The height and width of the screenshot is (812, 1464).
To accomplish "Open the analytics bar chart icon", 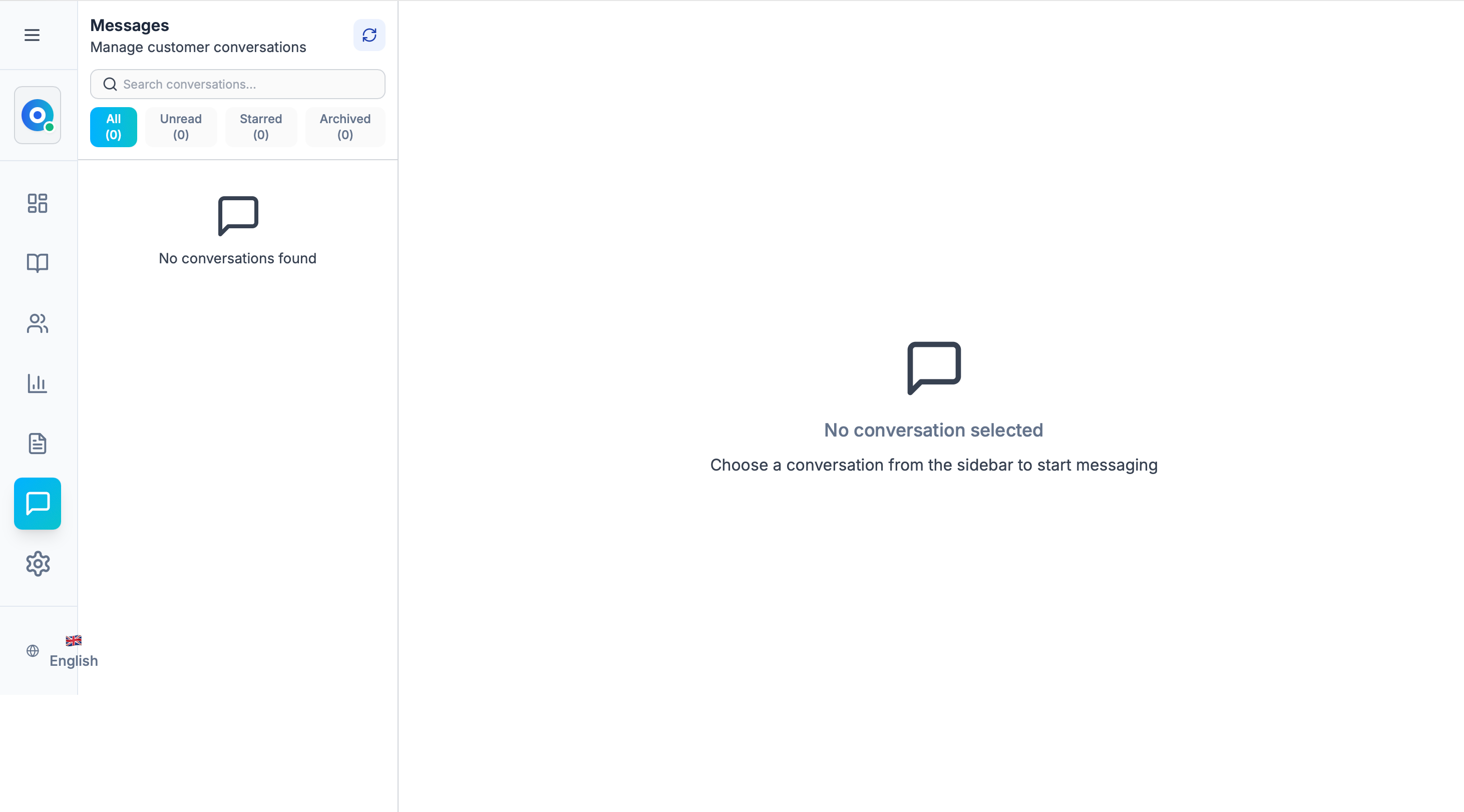I will coord(38,383).
